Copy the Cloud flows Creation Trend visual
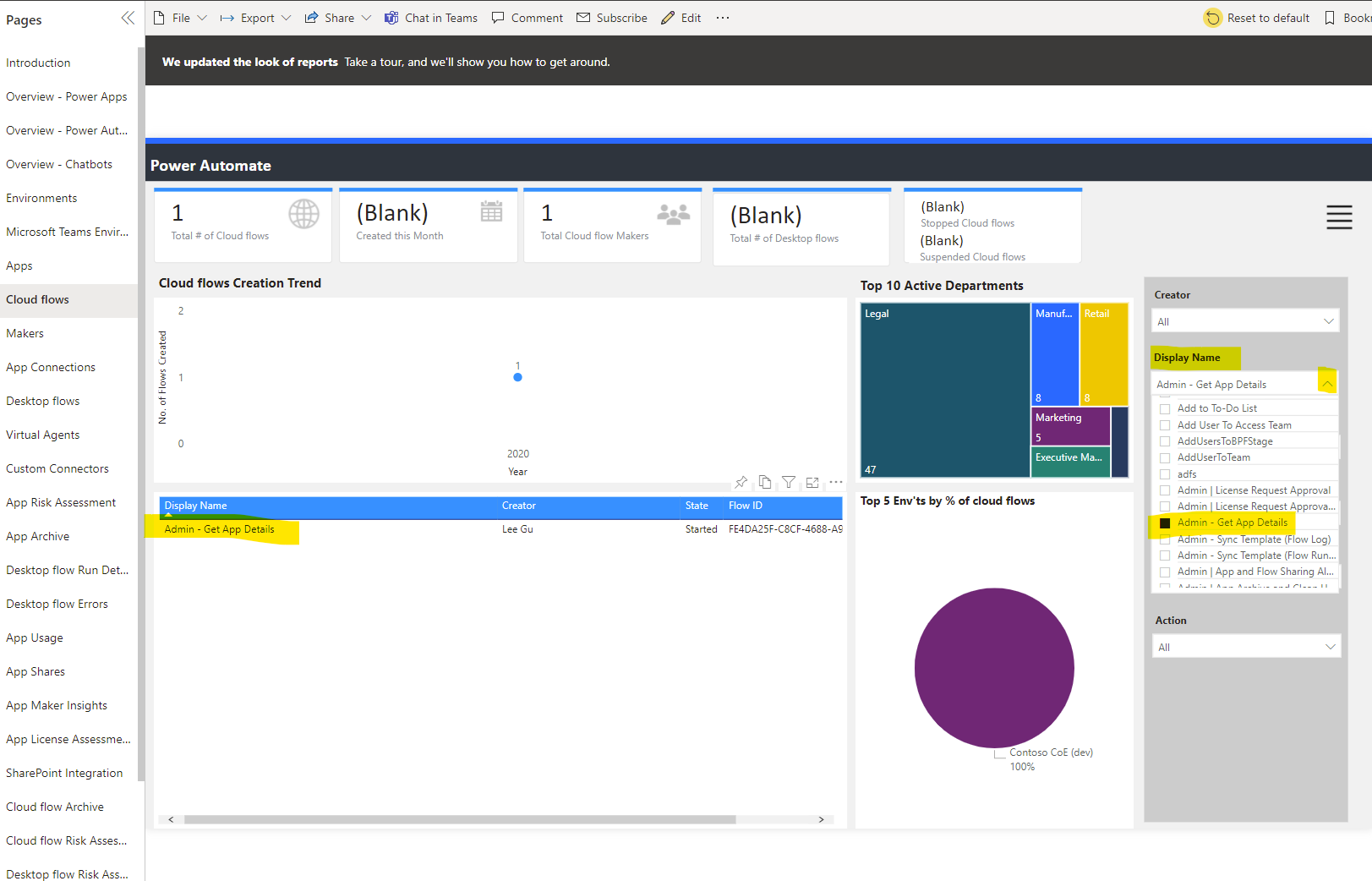The width and height of the screenshot is (1372, 881). 765,482
